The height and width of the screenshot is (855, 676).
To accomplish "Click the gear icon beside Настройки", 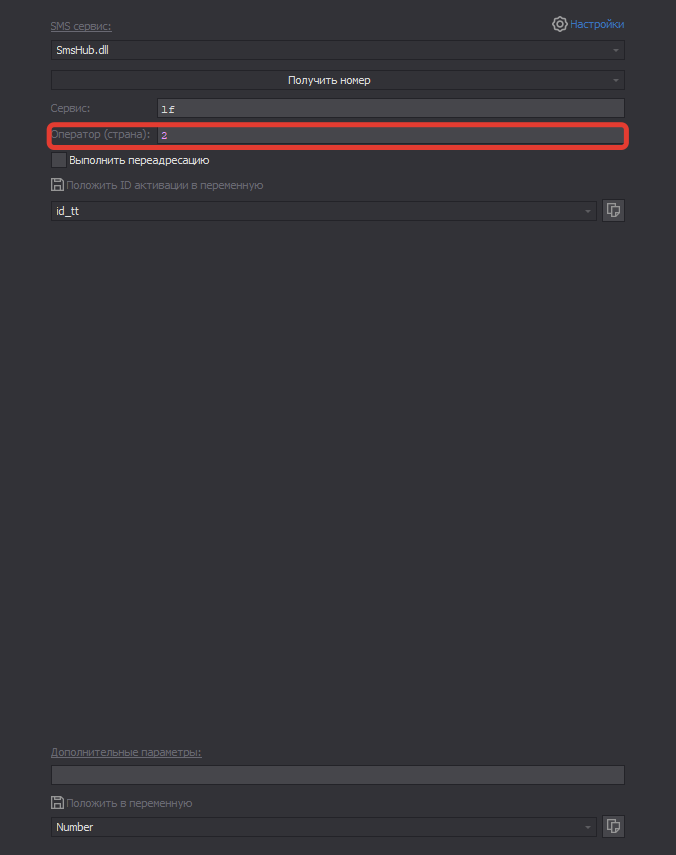I will tap(560, 24).
